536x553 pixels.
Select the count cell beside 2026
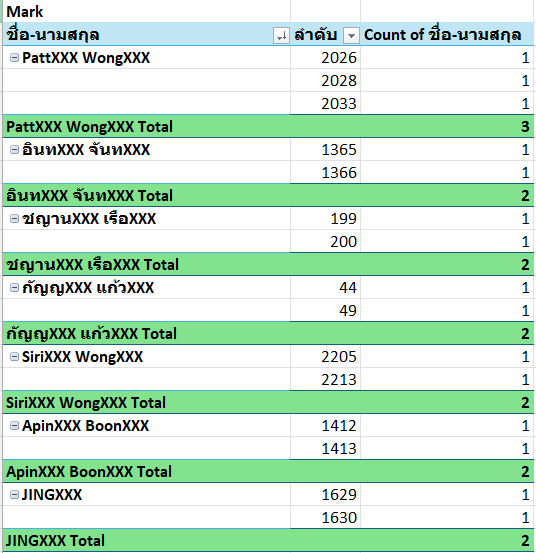pyautogui.click(x=447, y=57)
